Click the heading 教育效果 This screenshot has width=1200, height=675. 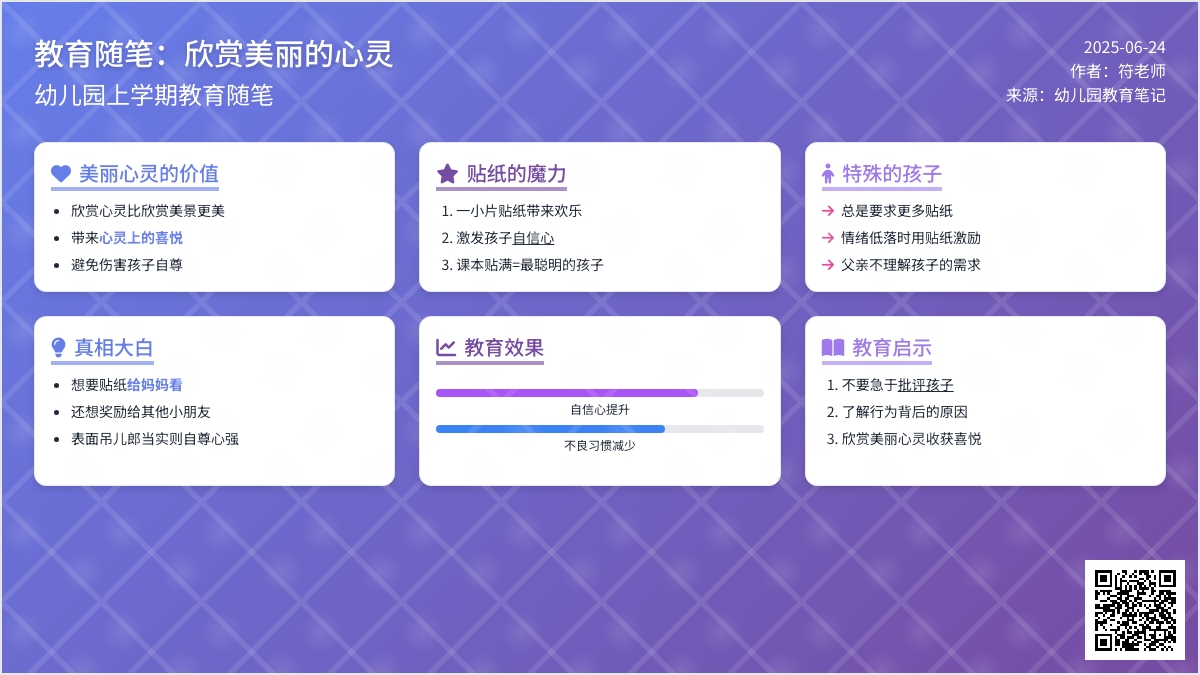(504, 348)
